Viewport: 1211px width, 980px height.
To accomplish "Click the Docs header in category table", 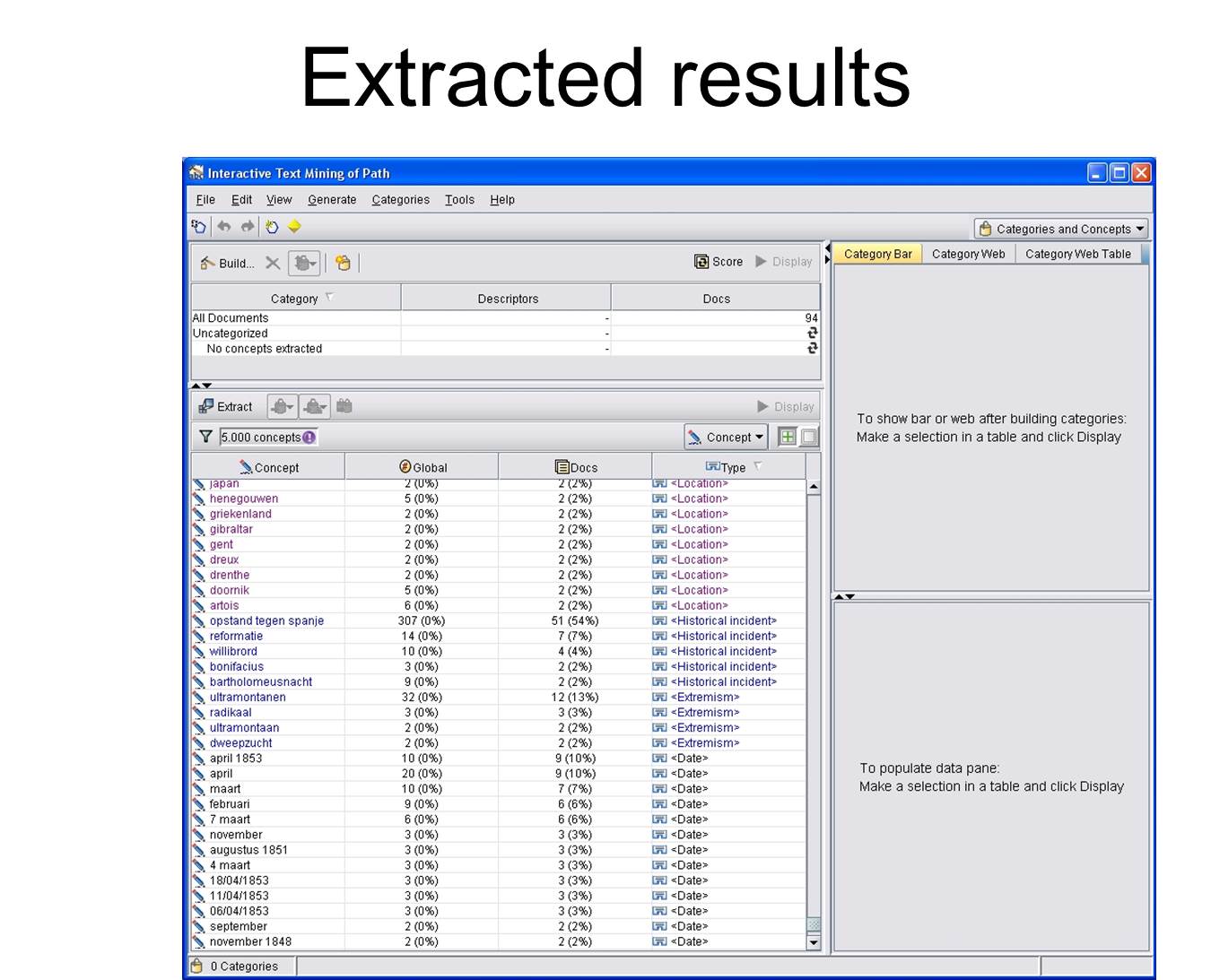I will [x=716, y=299].
